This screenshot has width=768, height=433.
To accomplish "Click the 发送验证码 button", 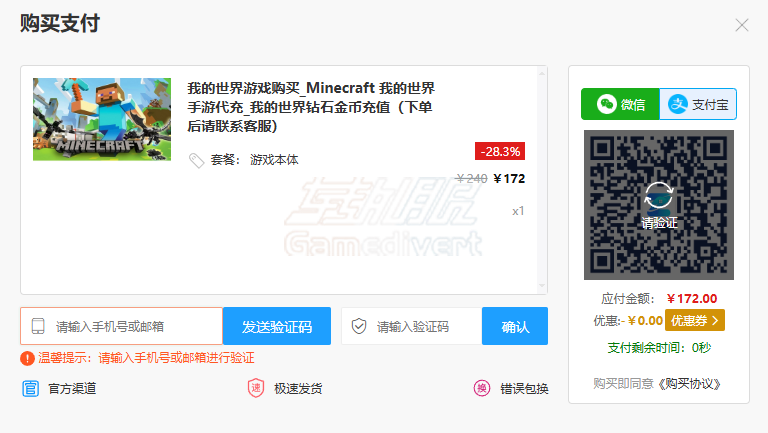I will tap(277, 326).
